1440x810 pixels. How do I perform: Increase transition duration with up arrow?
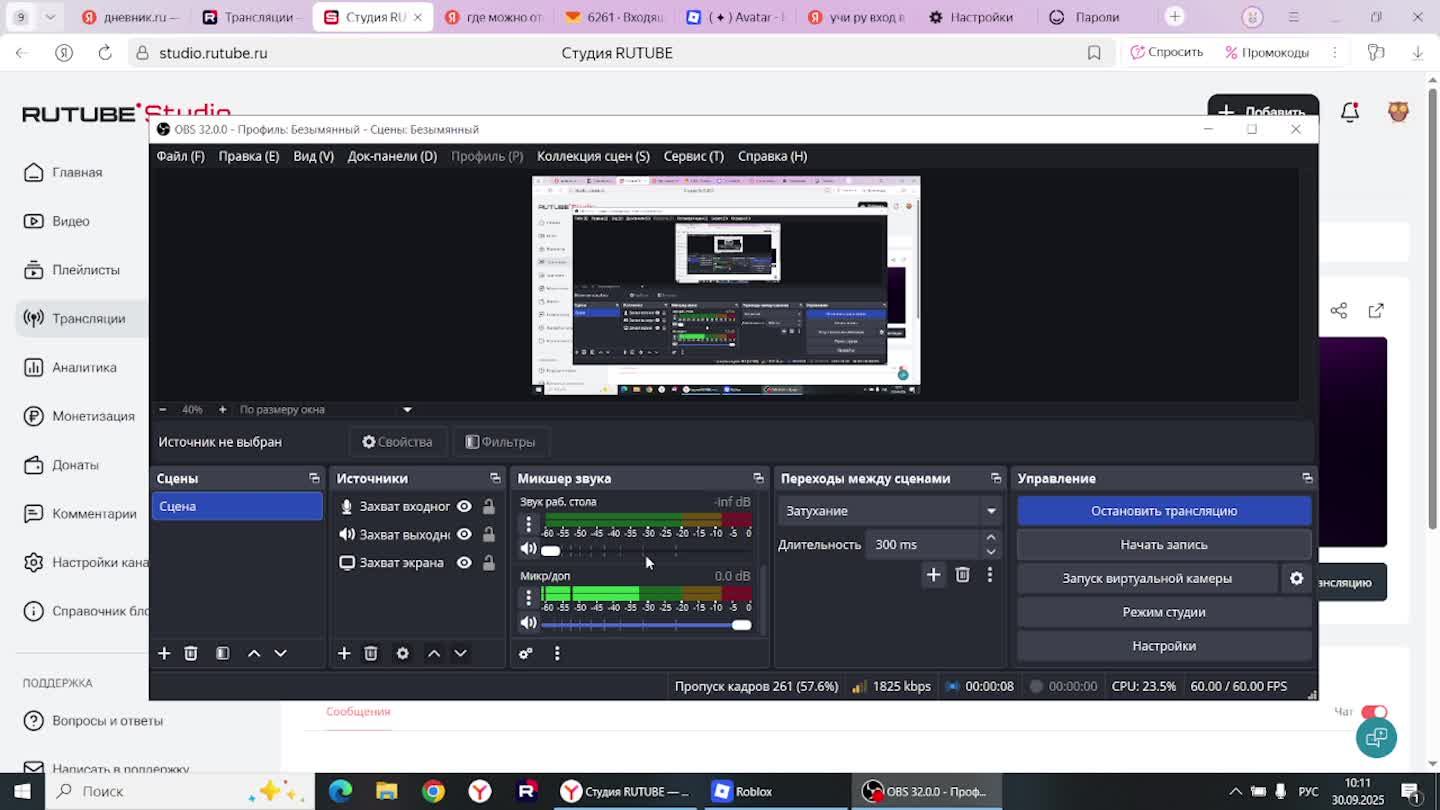tap(991, 538)
